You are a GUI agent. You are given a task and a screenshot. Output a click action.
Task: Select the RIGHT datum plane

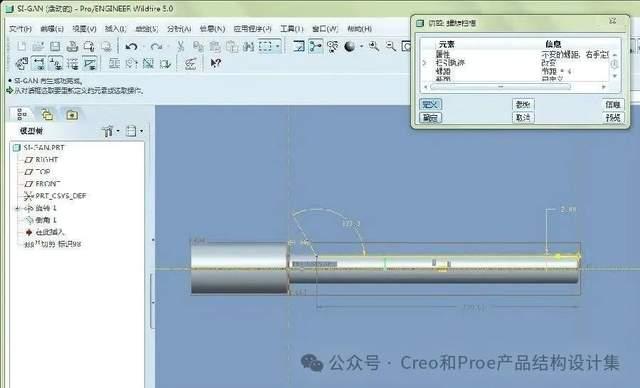click(x=42, y=160)
